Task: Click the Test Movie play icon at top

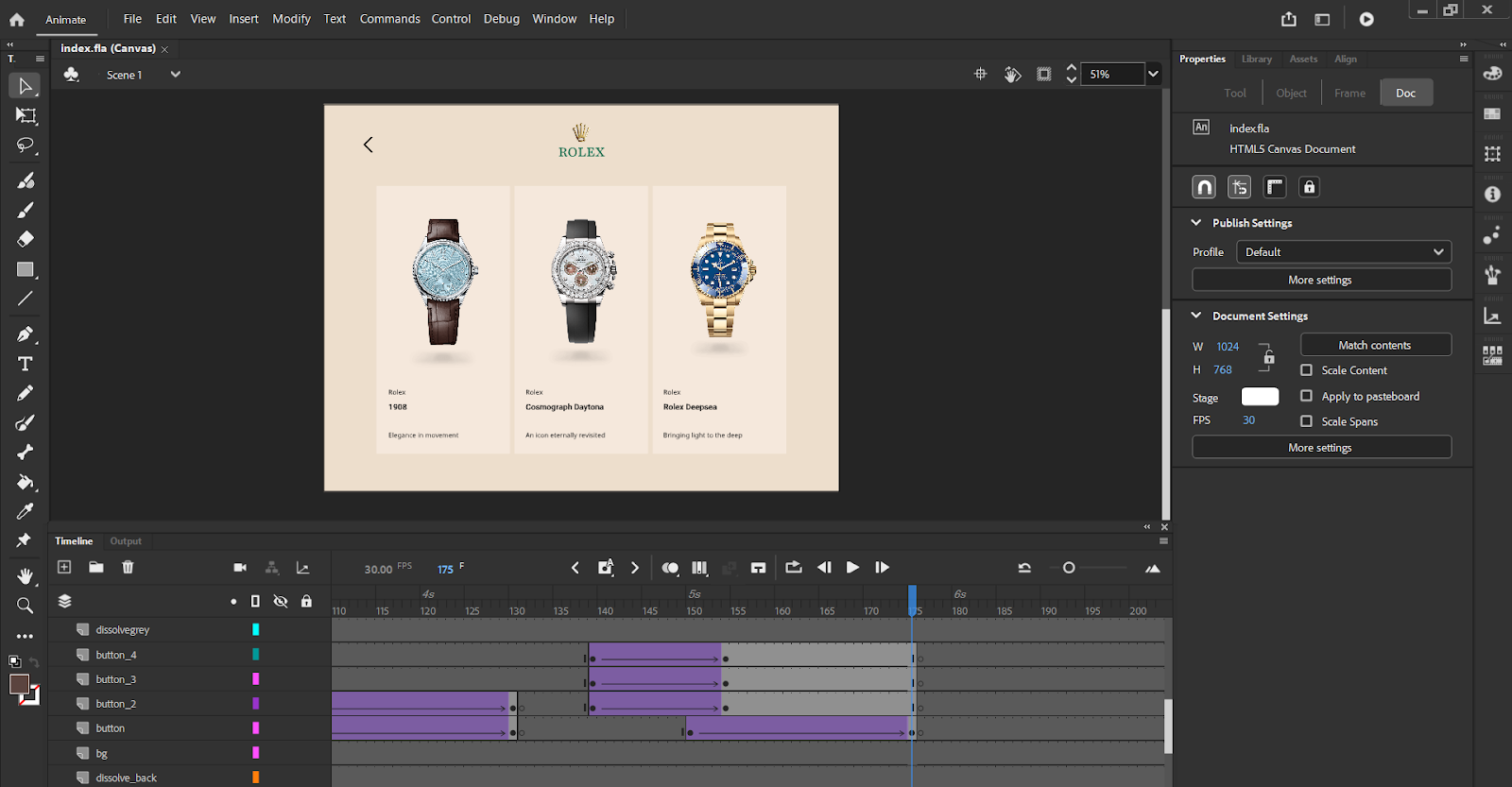Action: (1366, 19)
